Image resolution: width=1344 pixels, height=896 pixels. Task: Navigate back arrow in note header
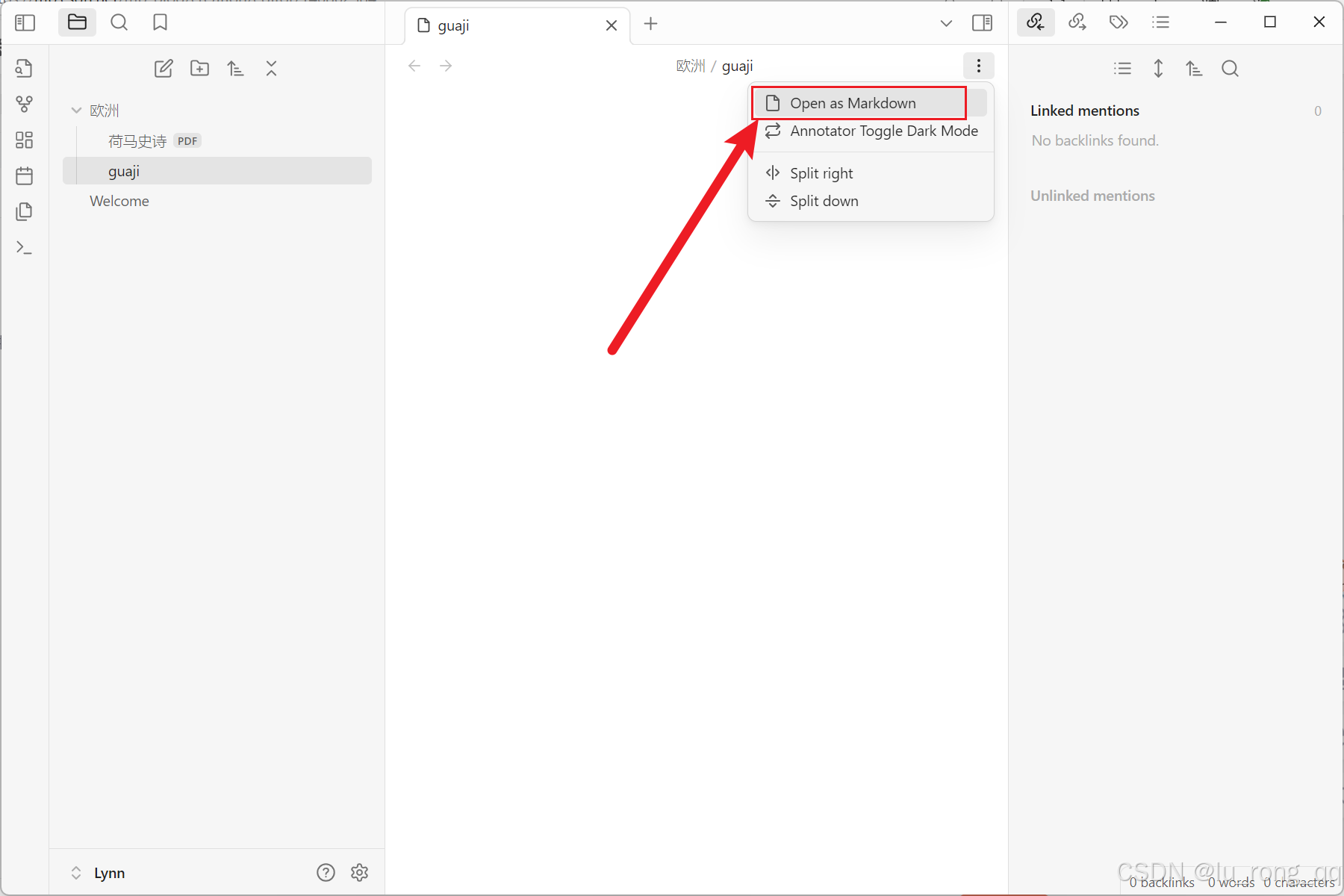(x=414, y=66)
